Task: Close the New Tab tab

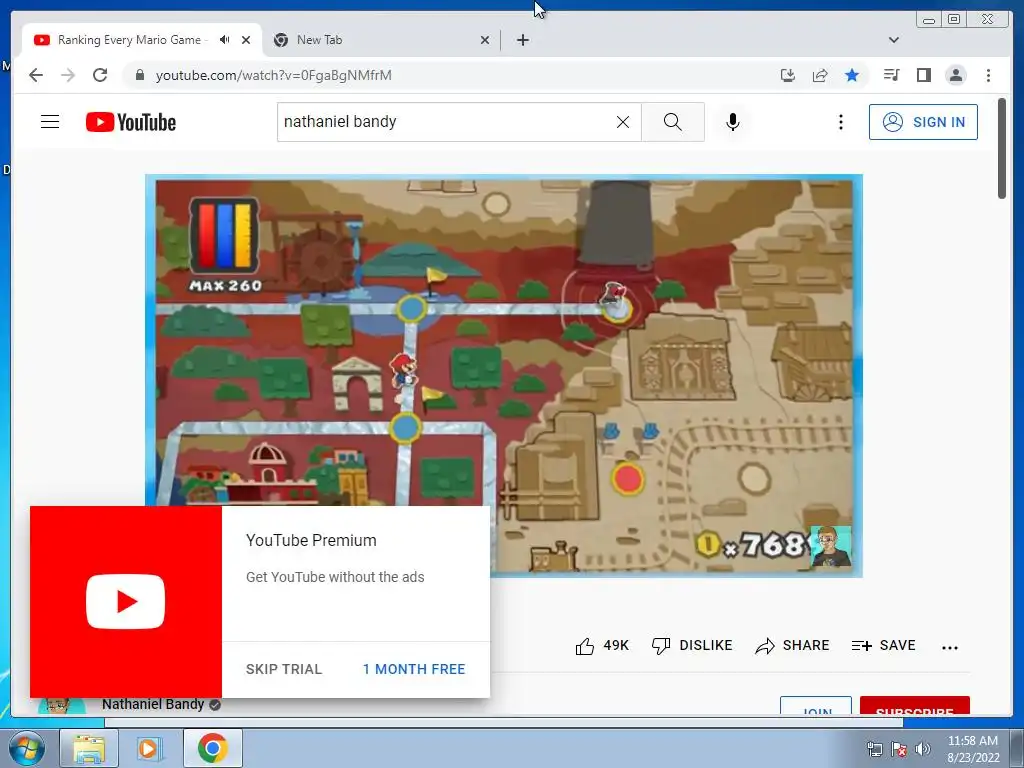Action: pos(485,40)
